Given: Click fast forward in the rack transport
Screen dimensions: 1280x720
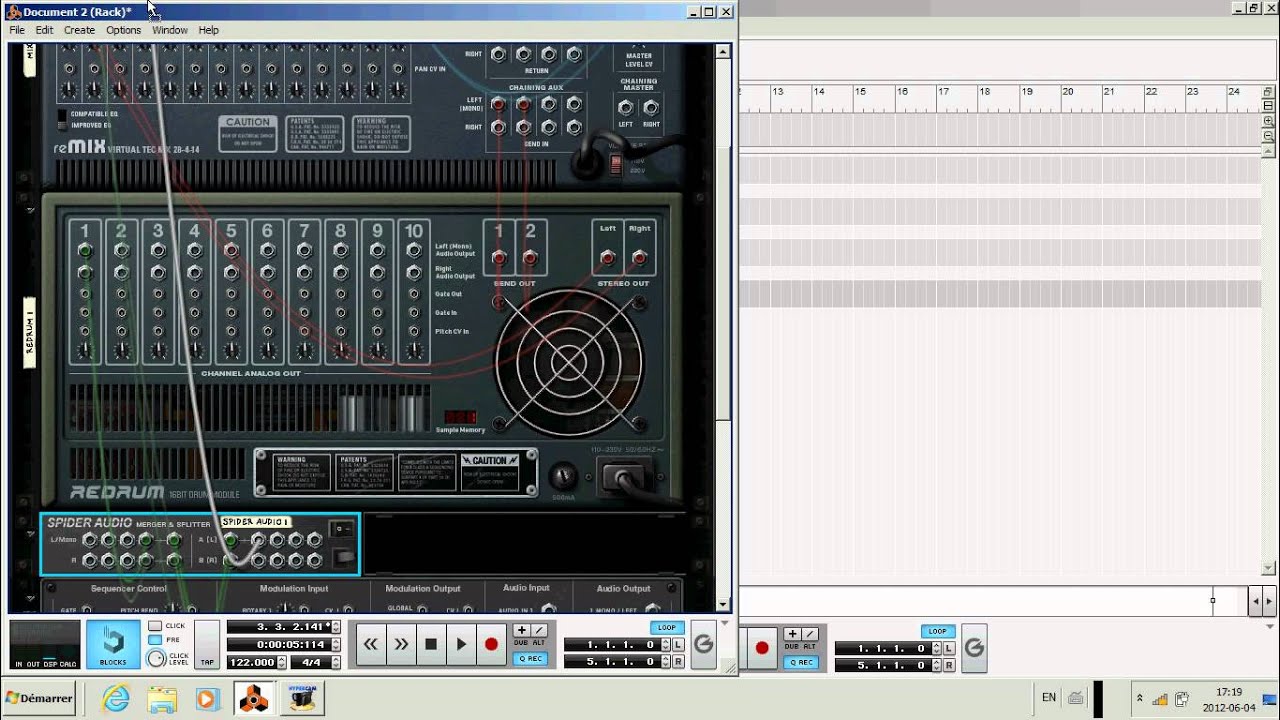Looking at the screenshot, I should tap(401, 645).
